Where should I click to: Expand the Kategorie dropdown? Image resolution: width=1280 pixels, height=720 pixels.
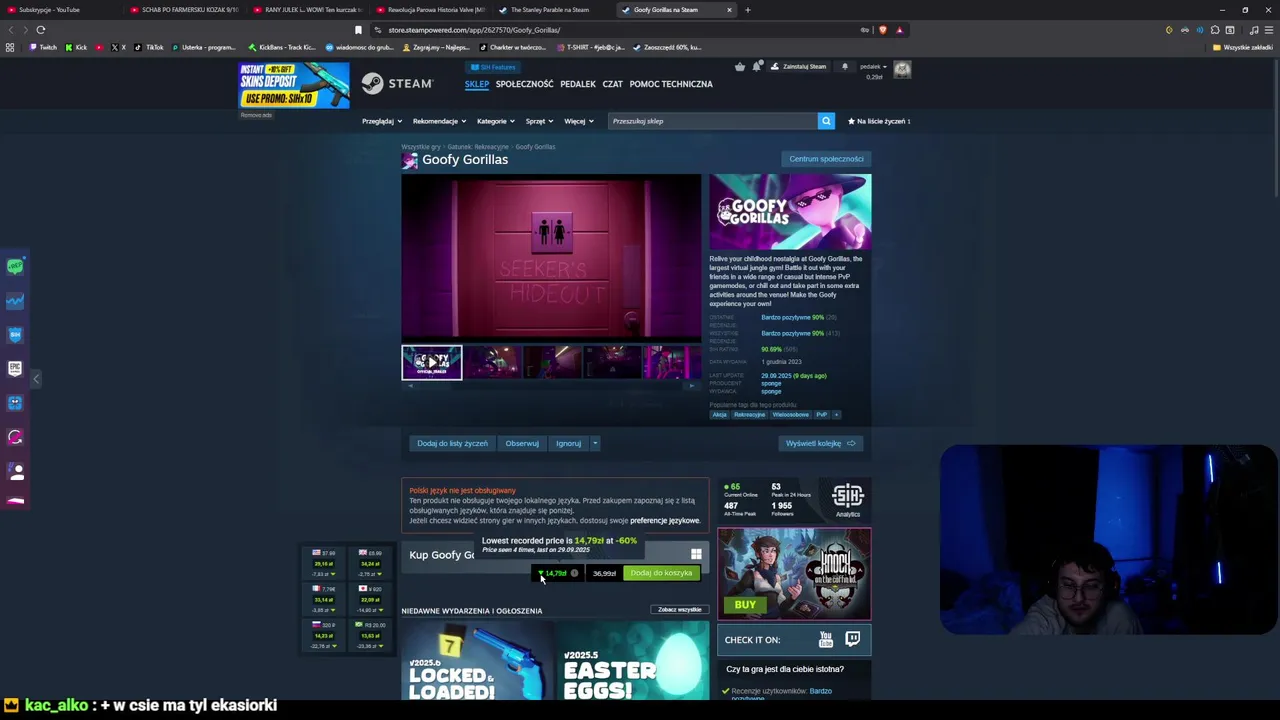(496, 121)
